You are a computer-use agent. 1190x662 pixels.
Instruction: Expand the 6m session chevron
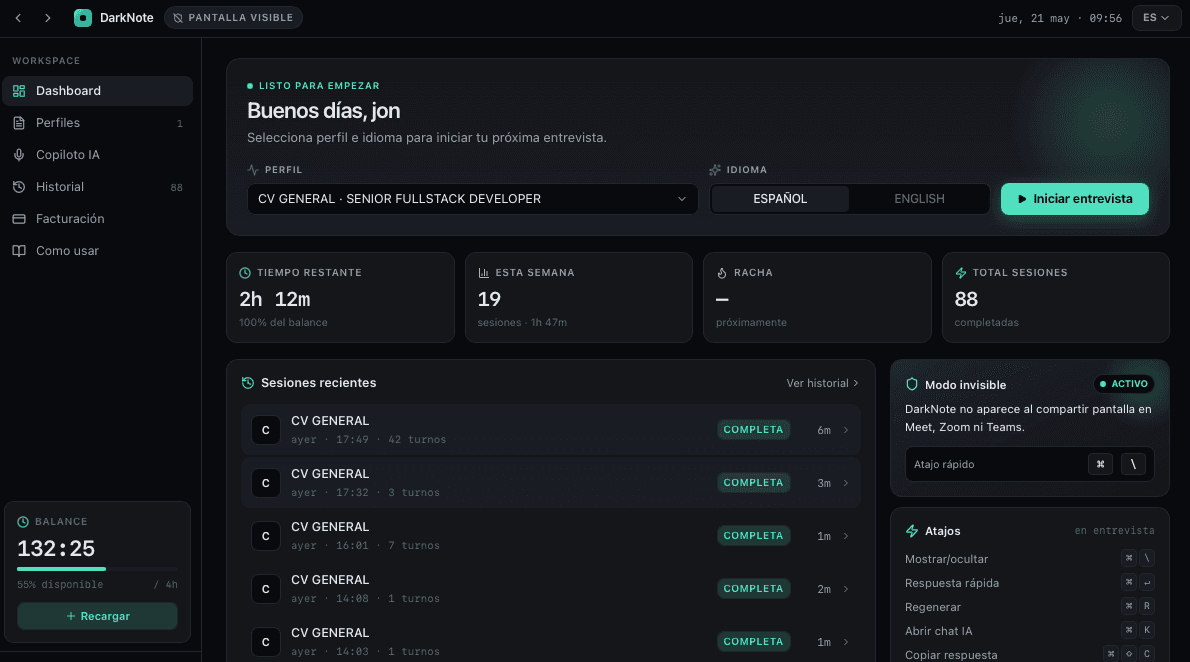click(x=845, y=430)
